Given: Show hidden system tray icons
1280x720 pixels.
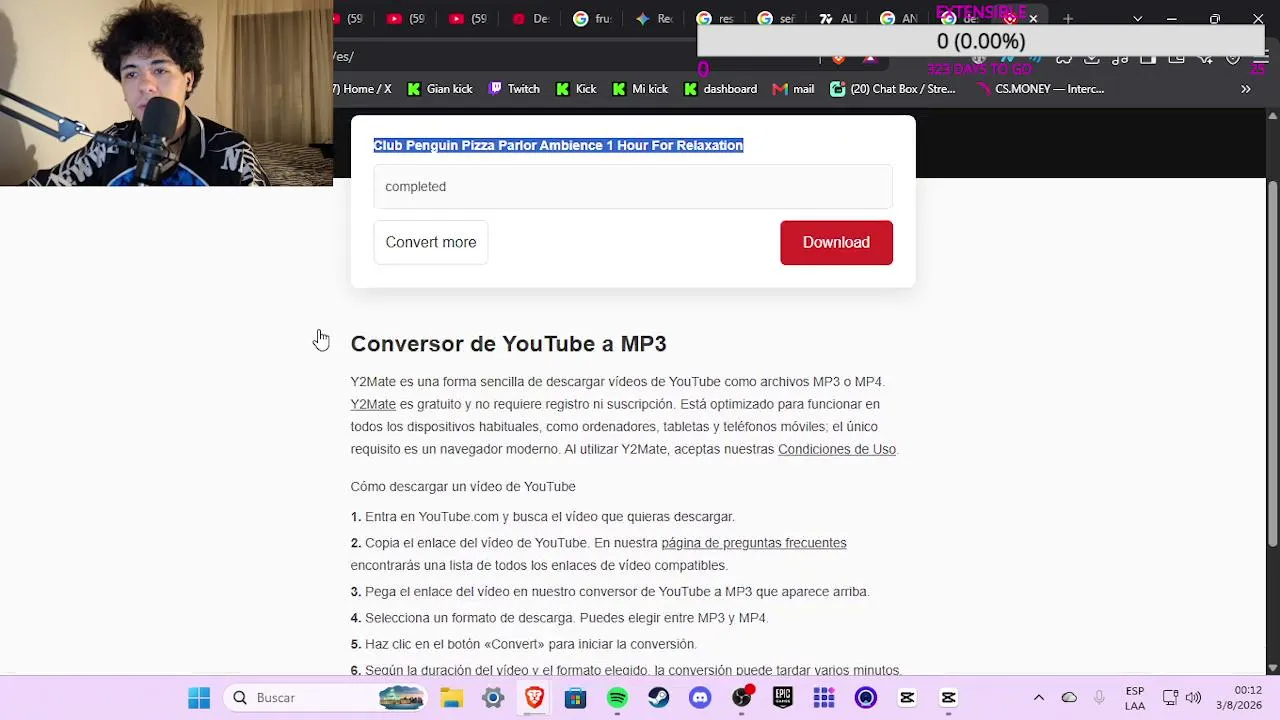Looking at the screenshot, I should (x=1039, y=698).
